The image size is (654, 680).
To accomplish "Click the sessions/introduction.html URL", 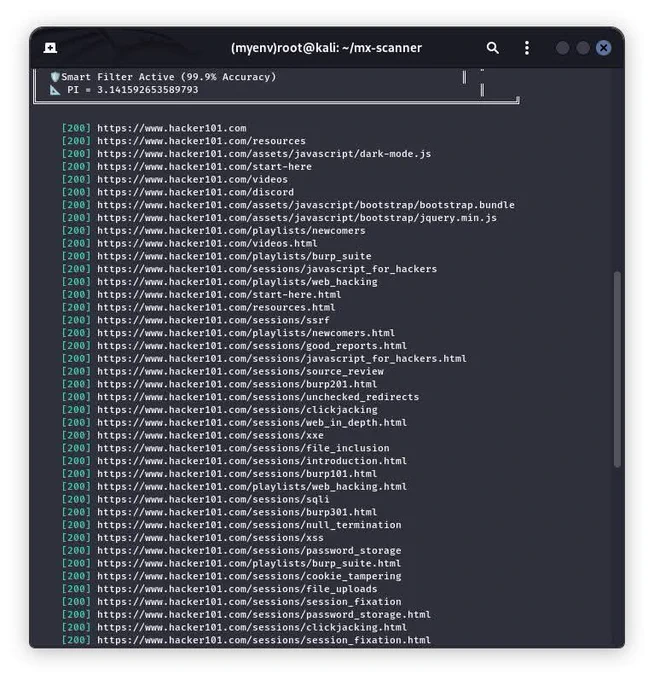I will coord(252,461).
